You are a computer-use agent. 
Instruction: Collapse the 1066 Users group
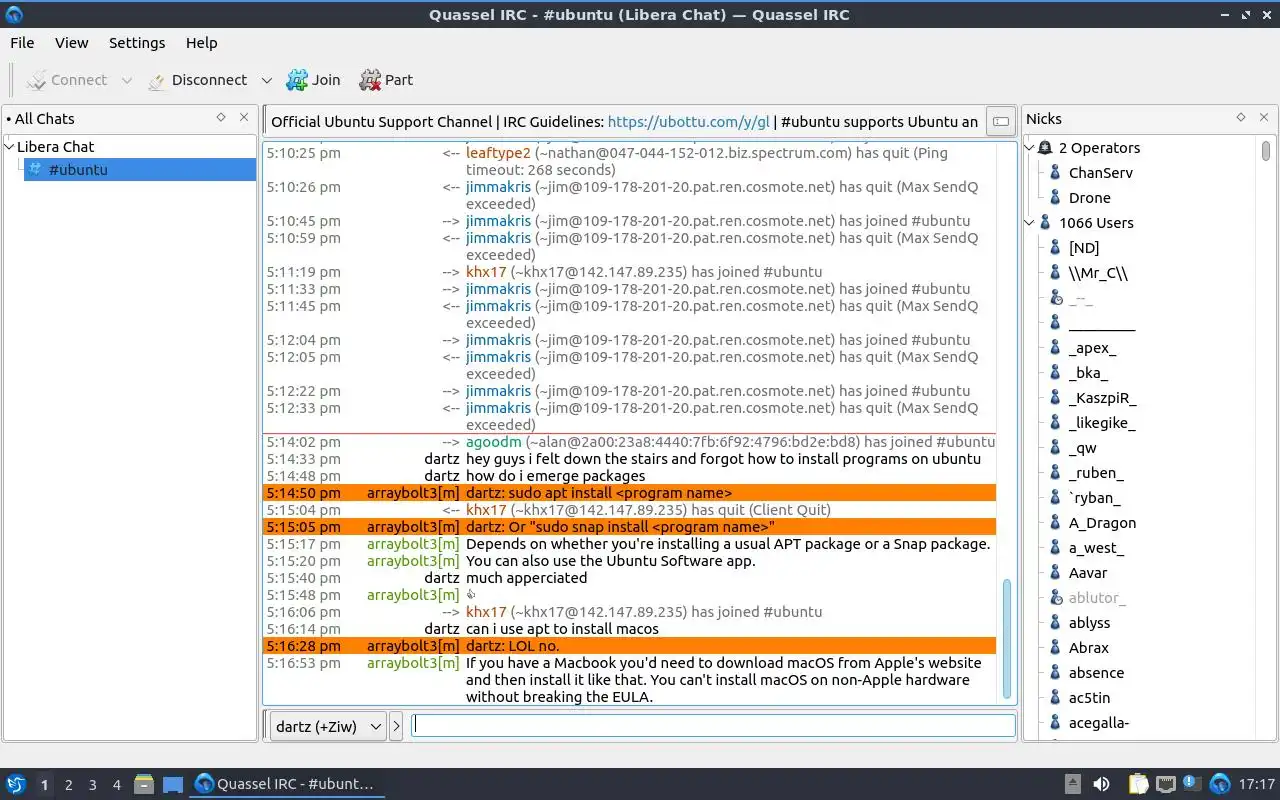pos(1030,223)
